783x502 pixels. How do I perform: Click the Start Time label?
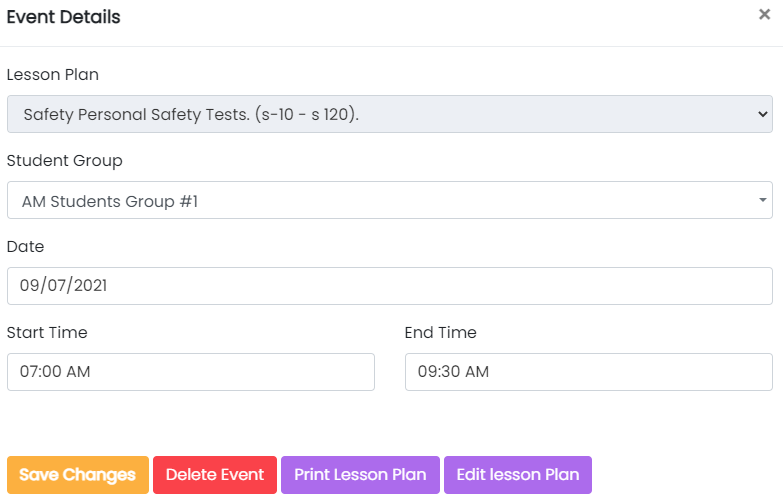click(x=47, y=332)
